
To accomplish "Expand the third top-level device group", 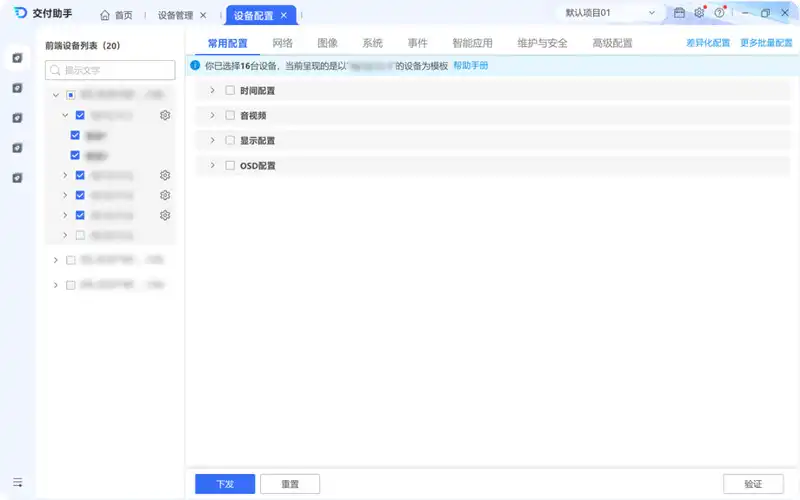I will point(56,285).
